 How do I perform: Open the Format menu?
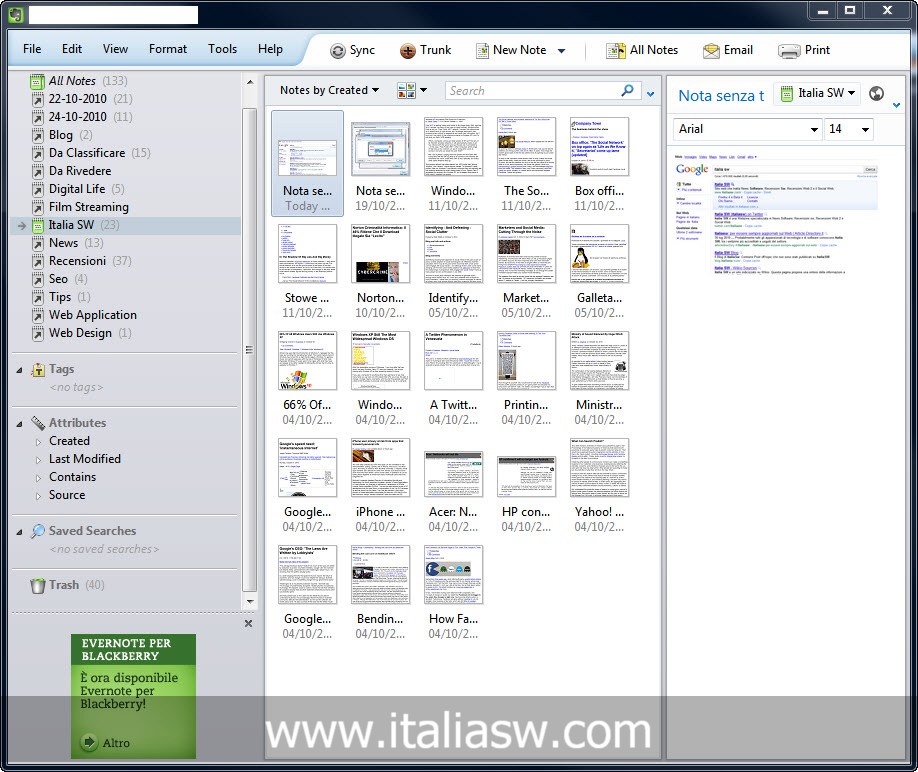click(x=167, y=49)
